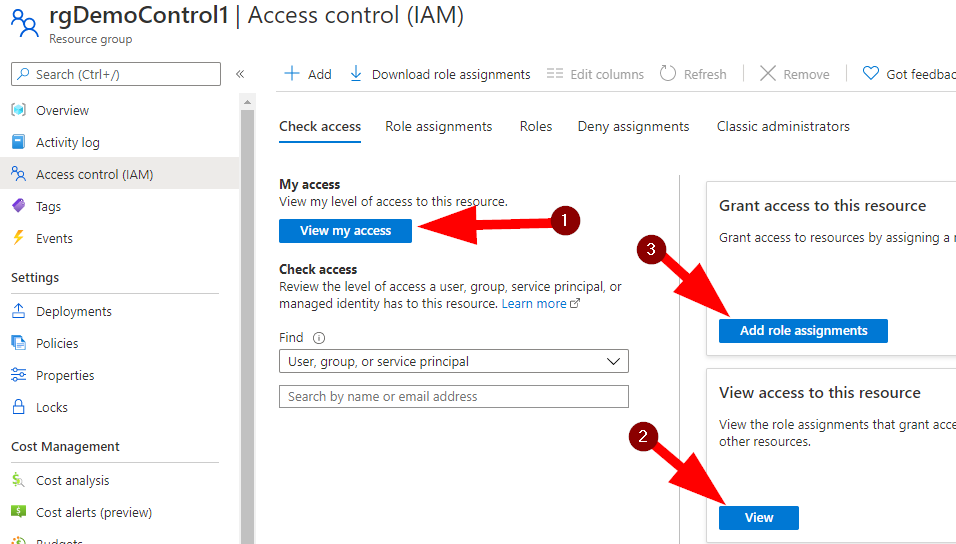Image resolution: width=956 pixels, height=544 pixels.
Task: Open Overview in the sidebar
Action: (62, 110)
